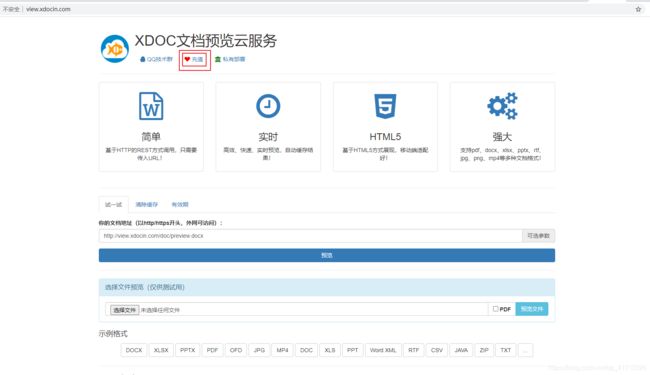This screenshot has height=375, width=650.
Task: Select the ZIP sample format
Action: click(x=484, y=350)
